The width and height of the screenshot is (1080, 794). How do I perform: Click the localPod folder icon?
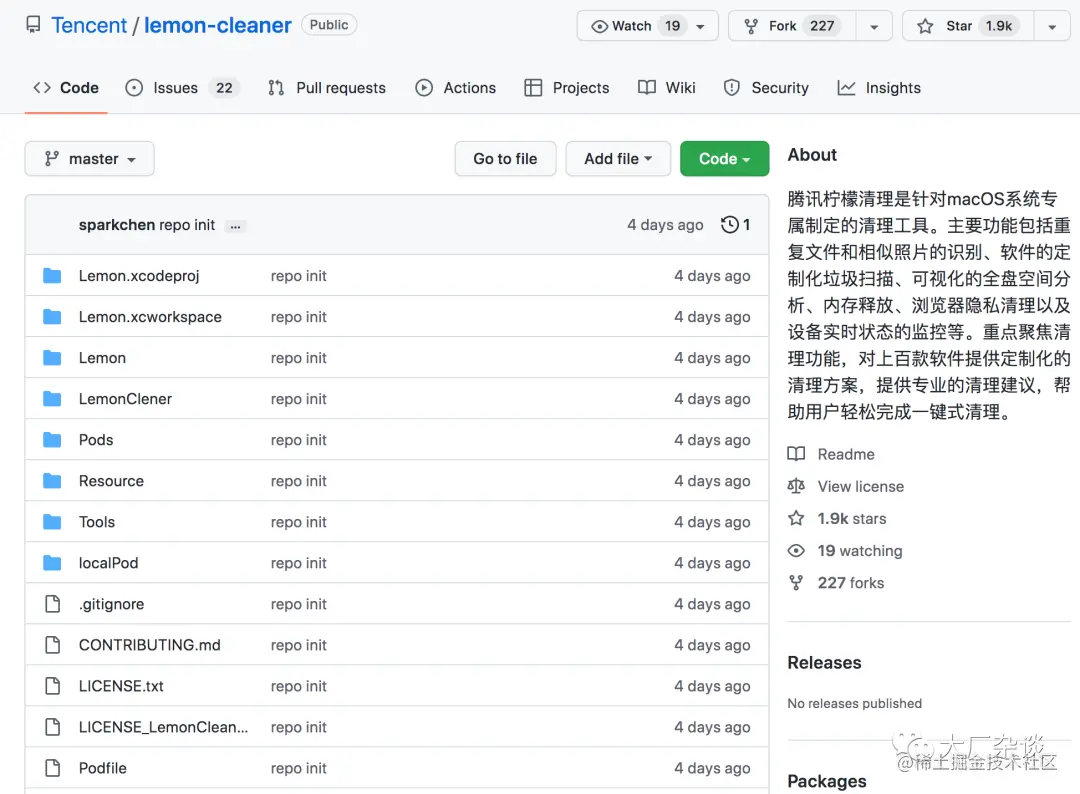pyautogui.click(x=52, y=563)
